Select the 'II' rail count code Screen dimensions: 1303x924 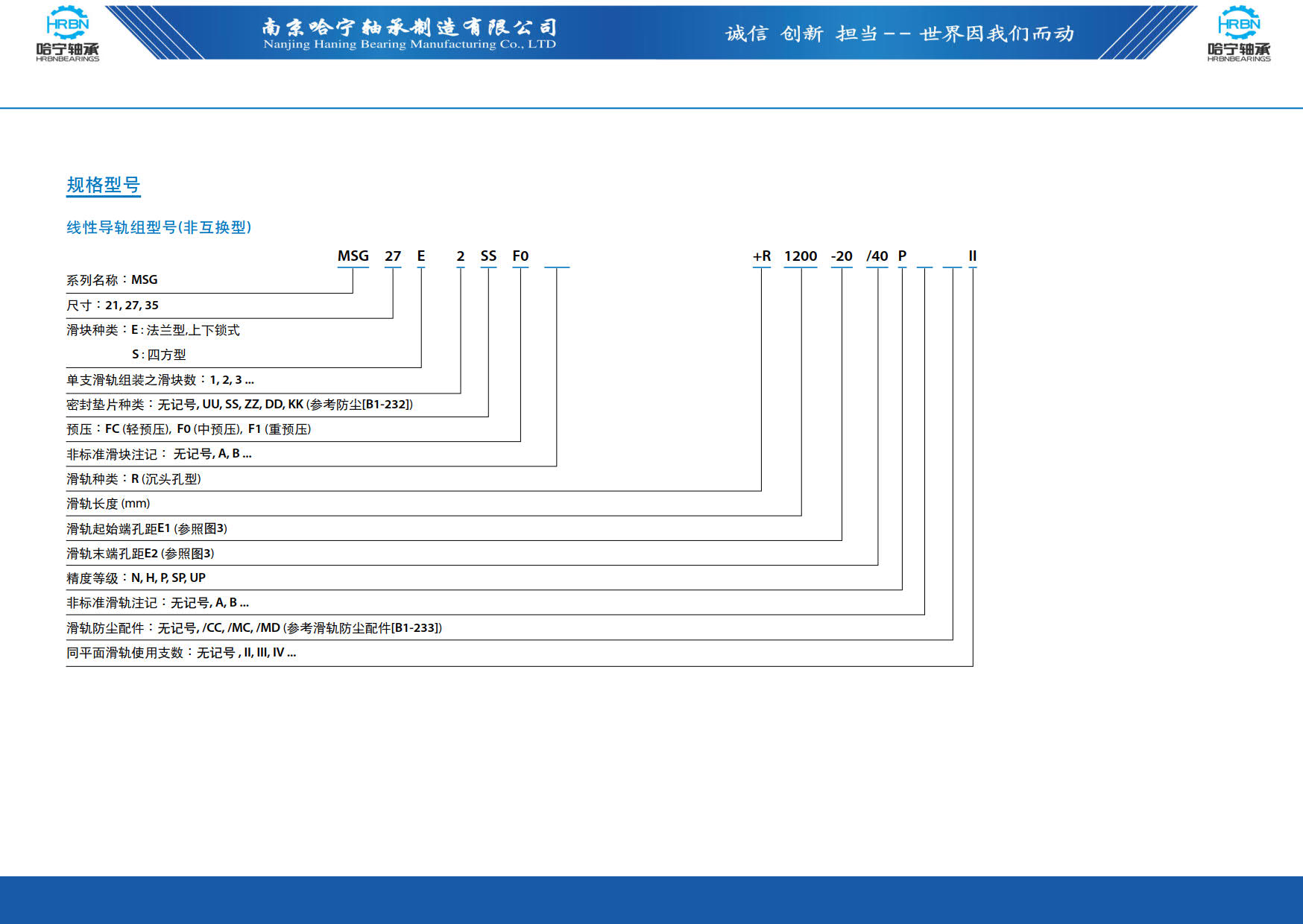tap(973, 256)
